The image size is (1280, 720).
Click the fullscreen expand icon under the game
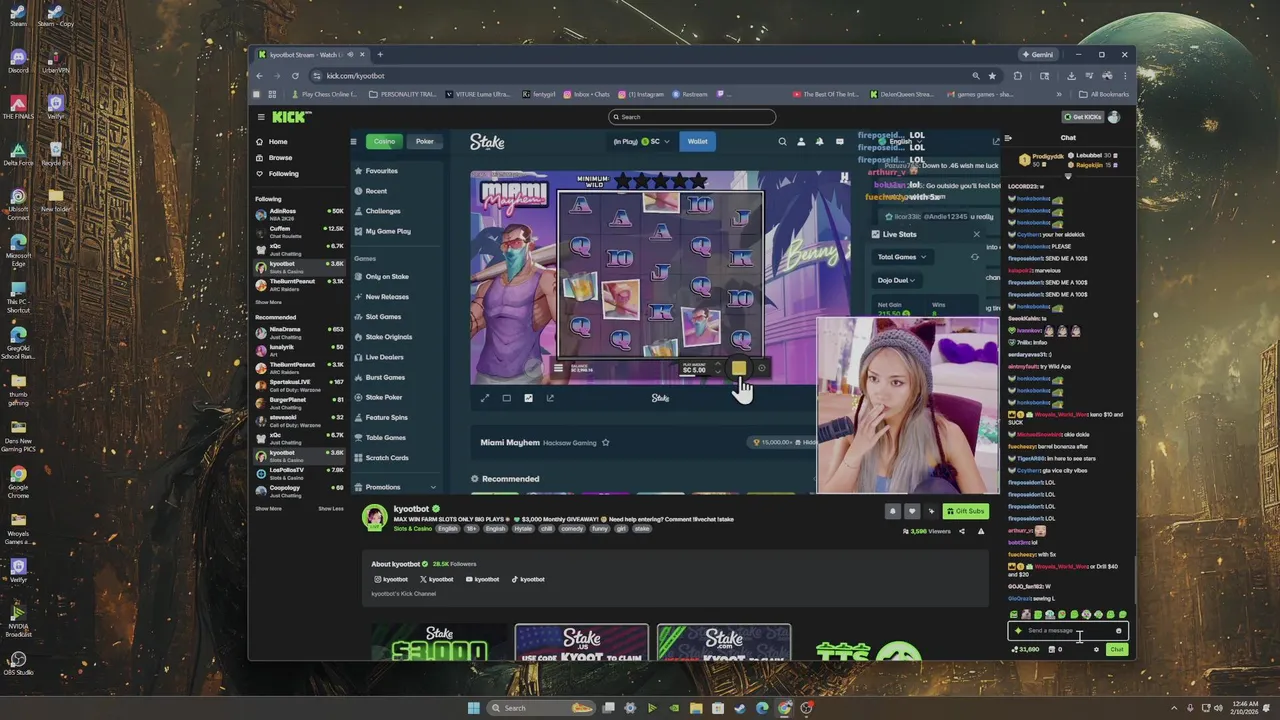coord(485,398)
